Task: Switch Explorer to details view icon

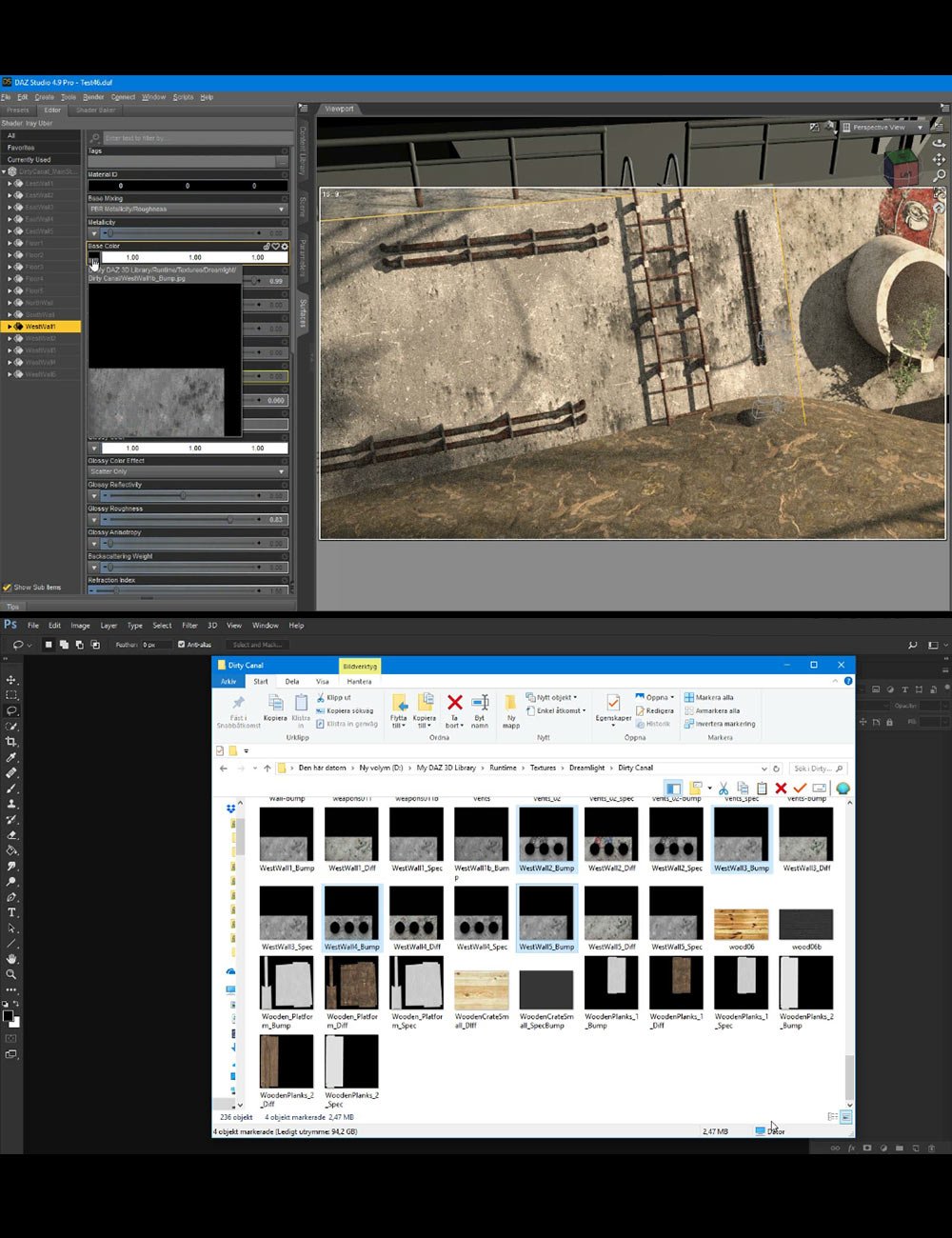Action: coord(833,1116)
